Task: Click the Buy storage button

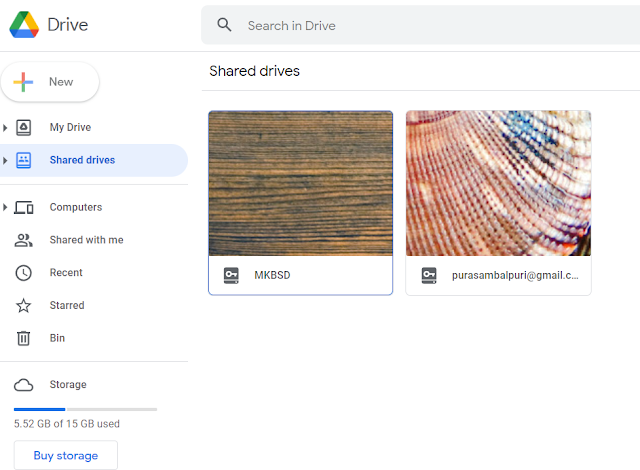Action: click(66, 455)
